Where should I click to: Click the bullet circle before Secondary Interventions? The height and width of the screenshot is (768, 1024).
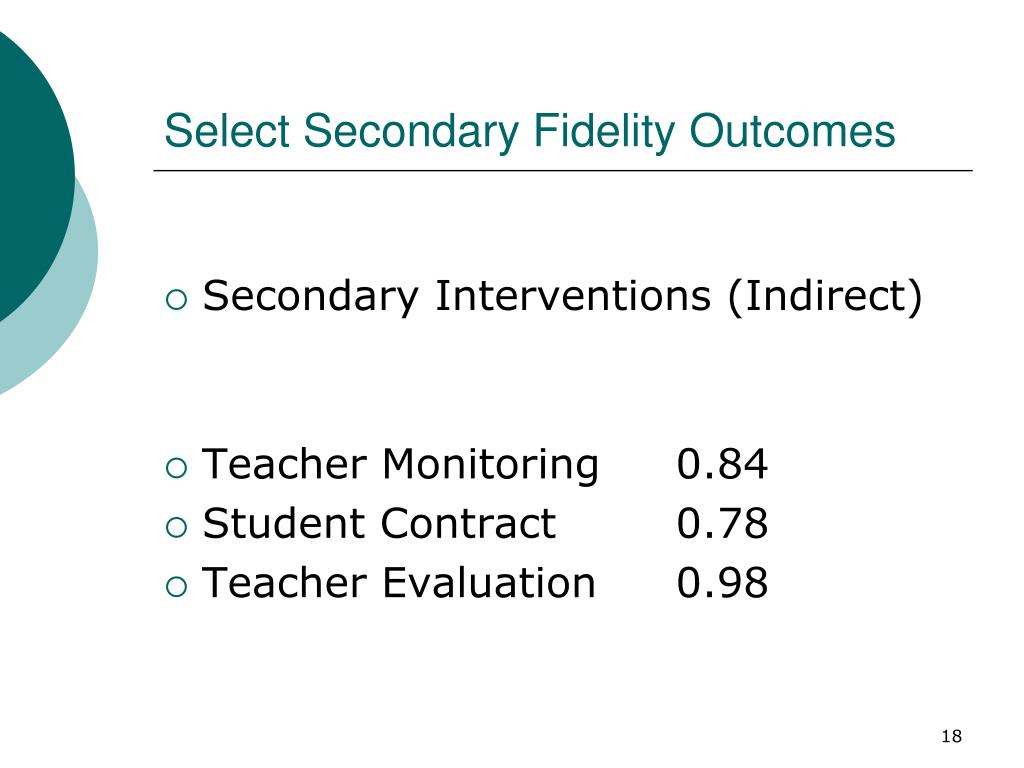[x=176, y=300]
